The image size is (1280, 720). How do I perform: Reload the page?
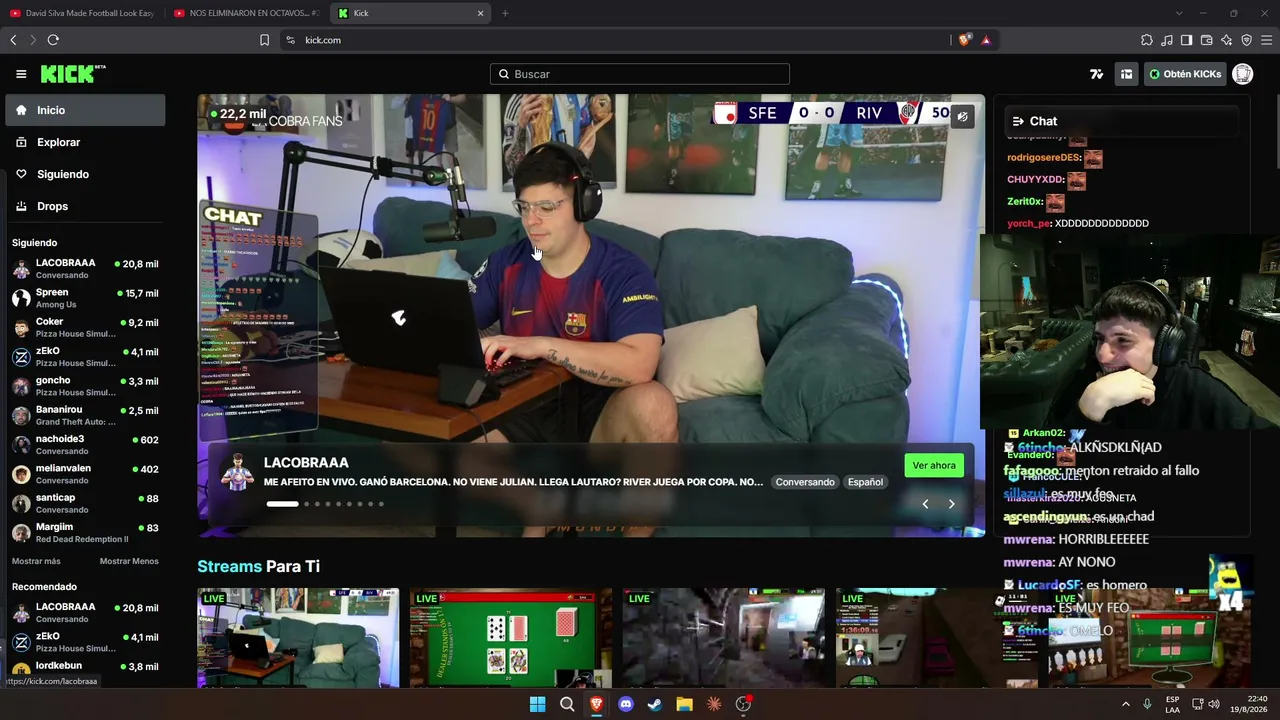[x=53, y=40]
